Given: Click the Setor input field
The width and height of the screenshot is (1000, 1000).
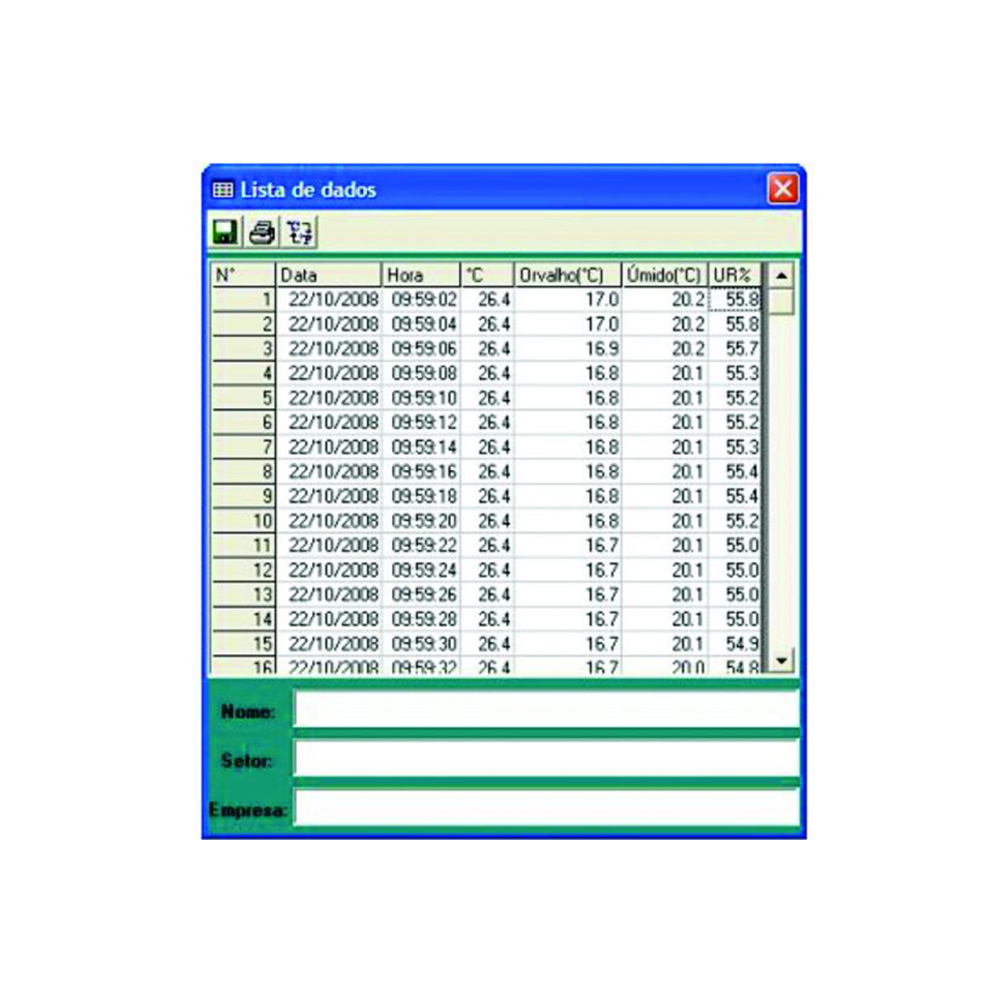Looking at the screenshot, I should point(547,759).
